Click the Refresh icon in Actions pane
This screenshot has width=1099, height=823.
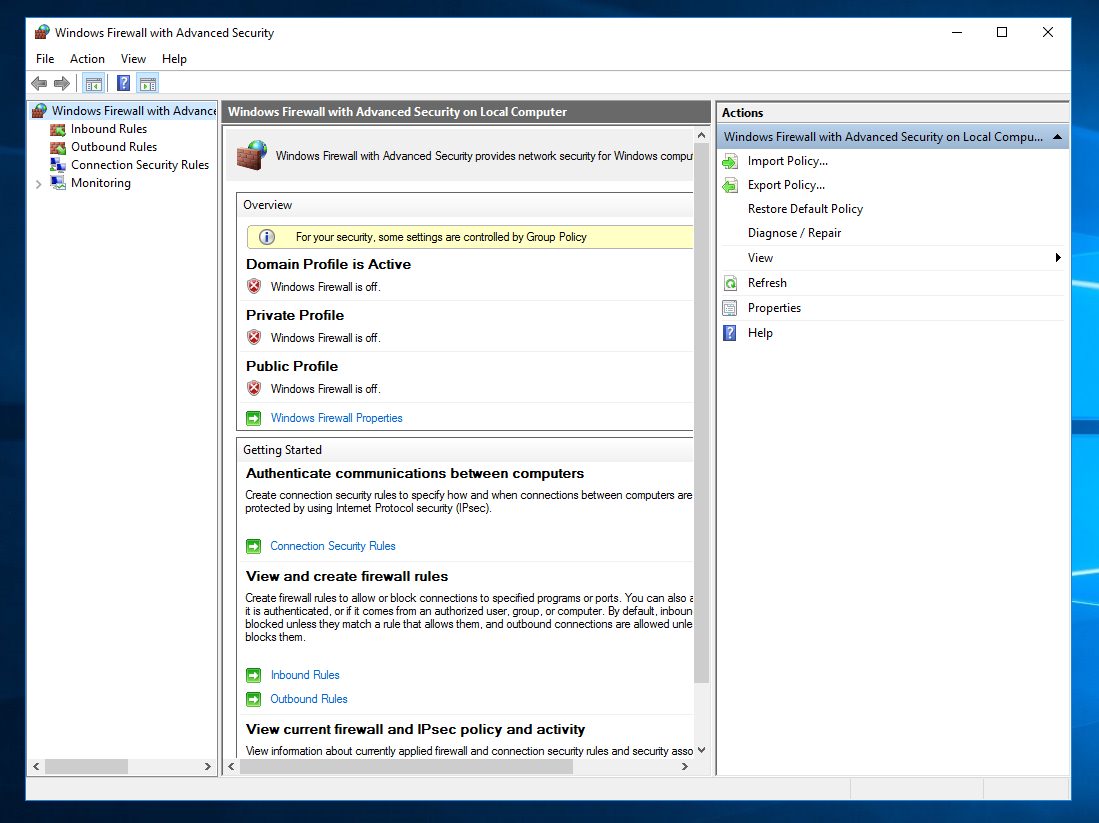[x=730, y=283]
